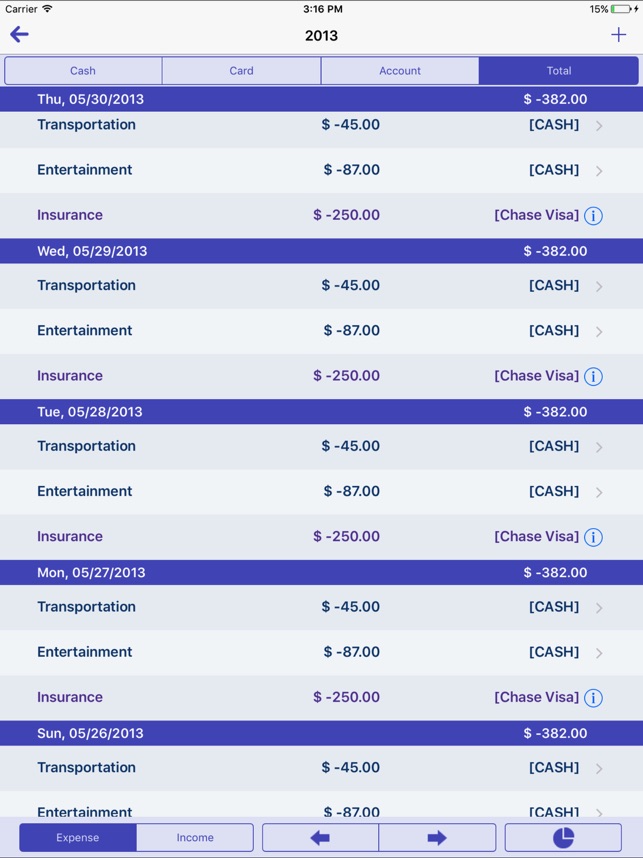Expand 05/28 Transportation entry chevron
Image resolution: width=643 pixels, height=858 pixels.
pyautogui.click(x=599, y=447)
